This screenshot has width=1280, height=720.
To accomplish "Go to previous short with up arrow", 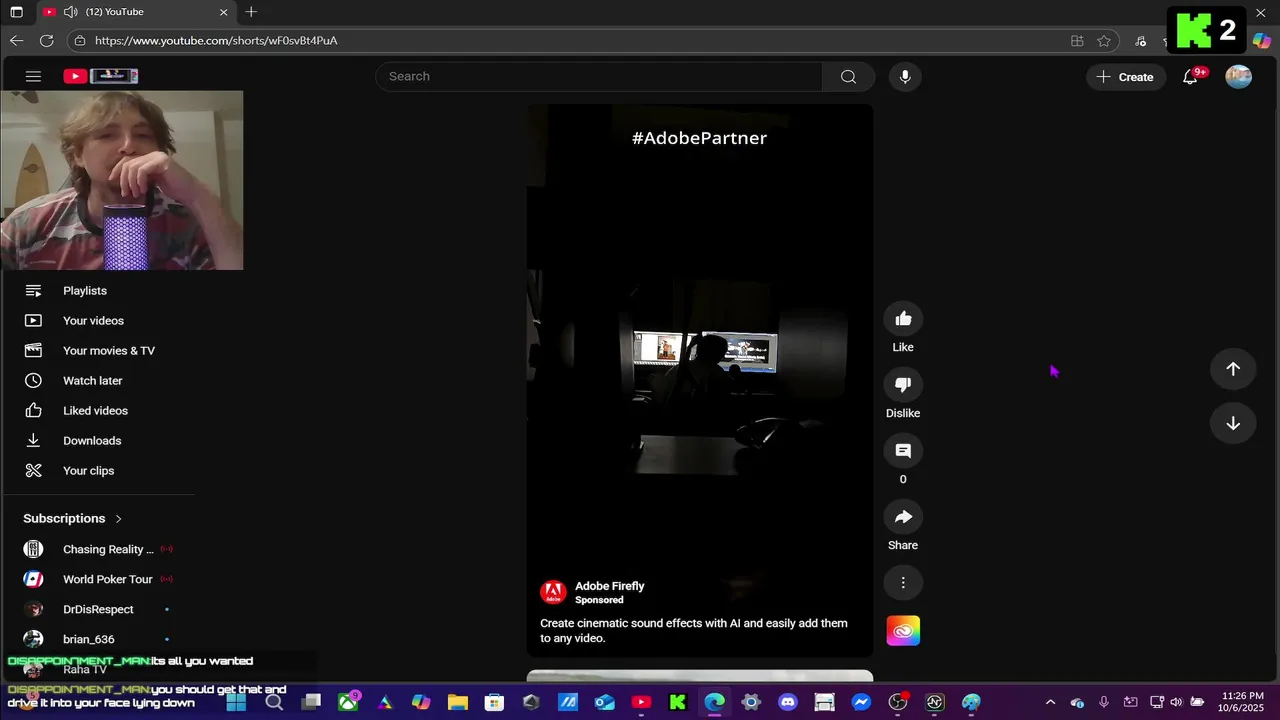I will click(x=1233, y=369).
